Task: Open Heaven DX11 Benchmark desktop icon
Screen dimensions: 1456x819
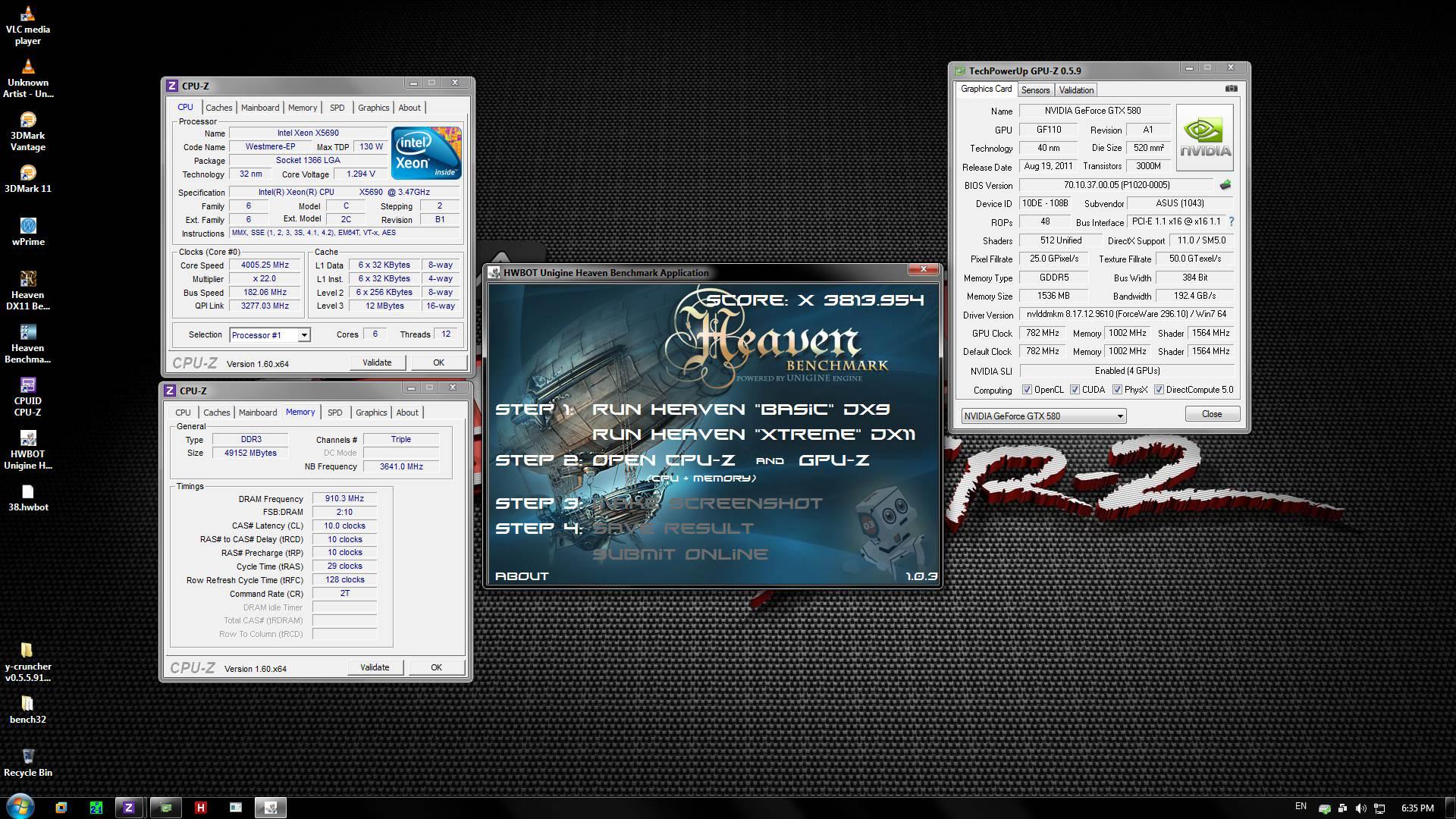Action: [28, 291]
